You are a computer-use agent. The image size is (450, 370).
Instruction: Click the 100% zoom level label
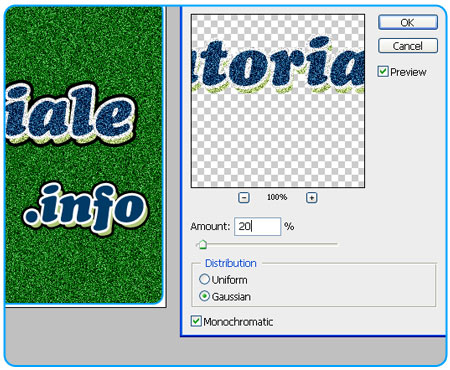[277, 197]
